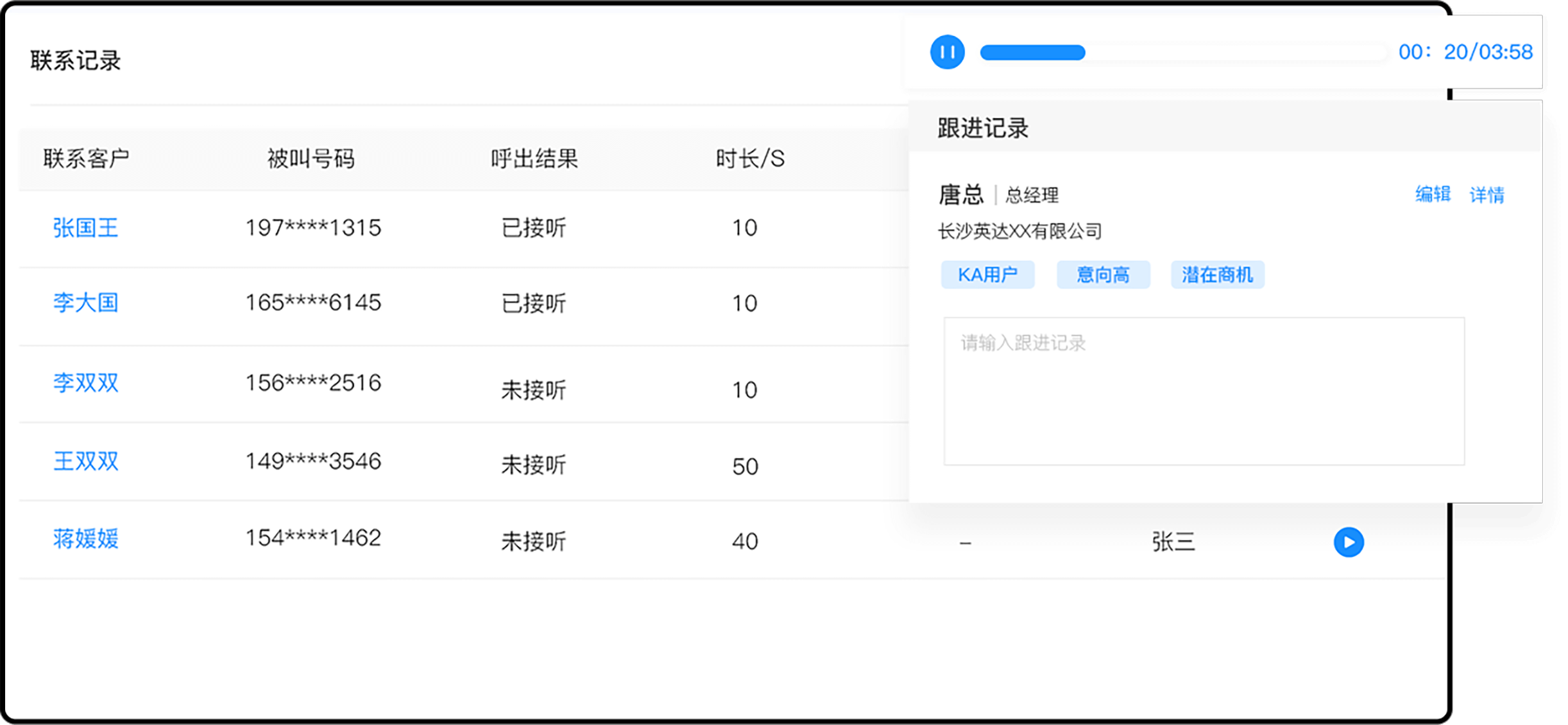Screen dimensions: 1568x725
Task: Open customer 王双双
Action: click(85, 461)
